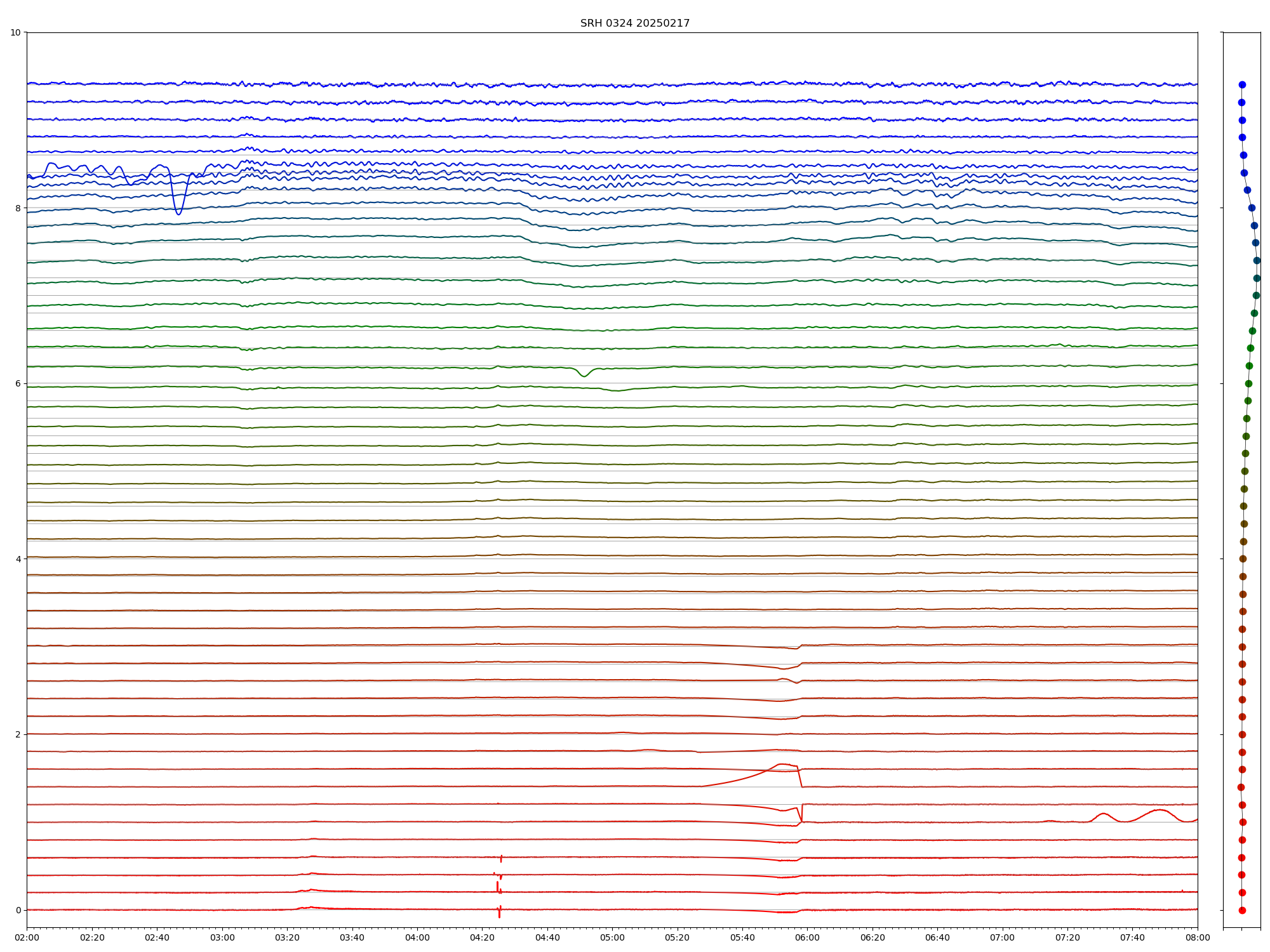Select the 03:40 tick label on time axis
1270x952 pixels.
tap(352, 937)
